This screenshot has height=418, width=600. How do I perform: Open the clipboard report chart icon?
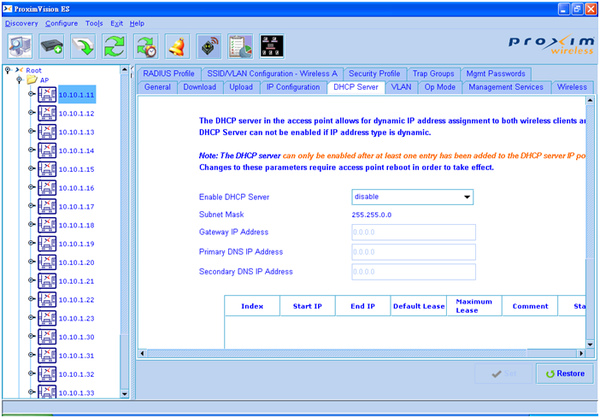(x=240, y=46)
